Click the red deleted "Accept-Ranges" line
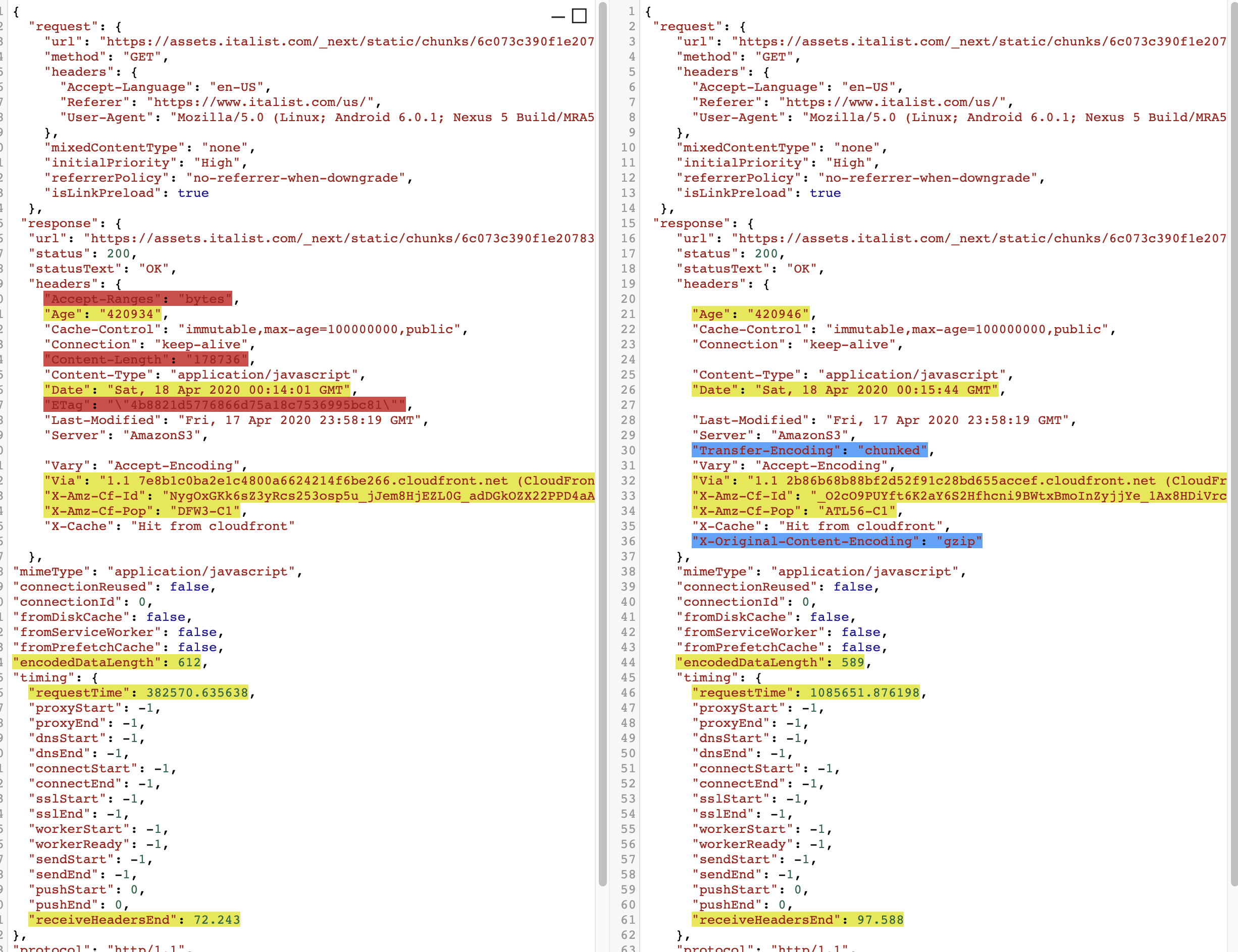Viewport: 1238px width, 952px height. pos(138,299)
